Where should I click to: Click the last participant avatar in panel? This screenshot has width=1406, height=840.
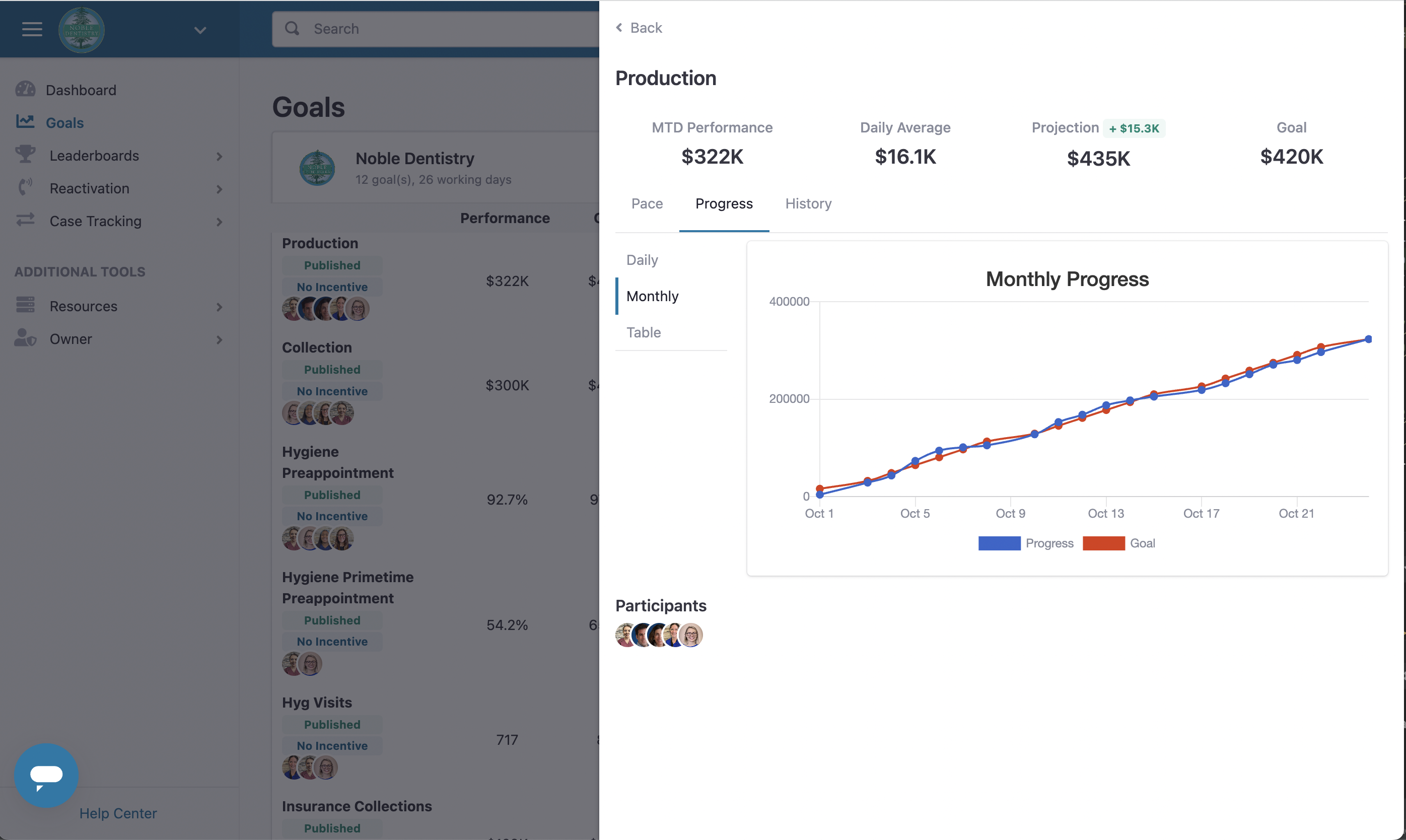pos(691,635)
